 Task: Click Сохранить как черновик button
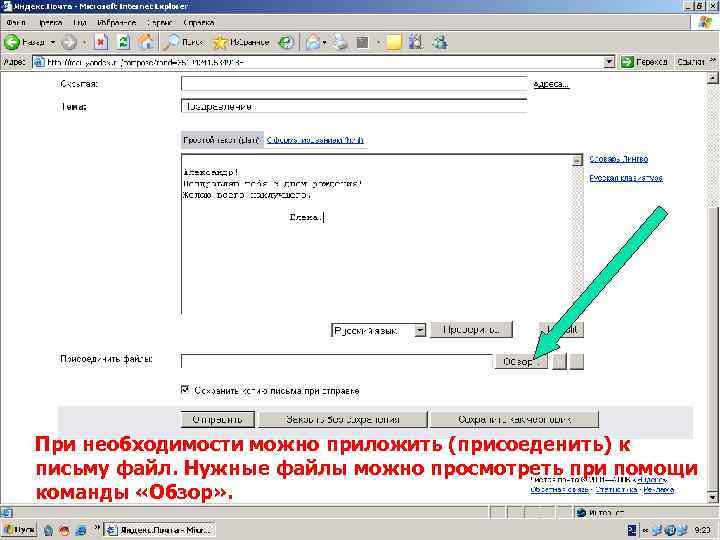[x=514, y=419]
